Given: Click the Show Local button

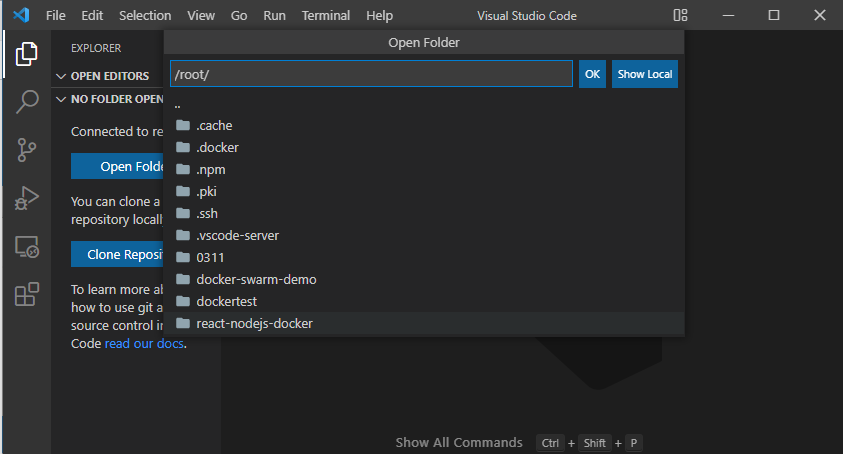Looking at the screenshot, I should tap(645, 74).
